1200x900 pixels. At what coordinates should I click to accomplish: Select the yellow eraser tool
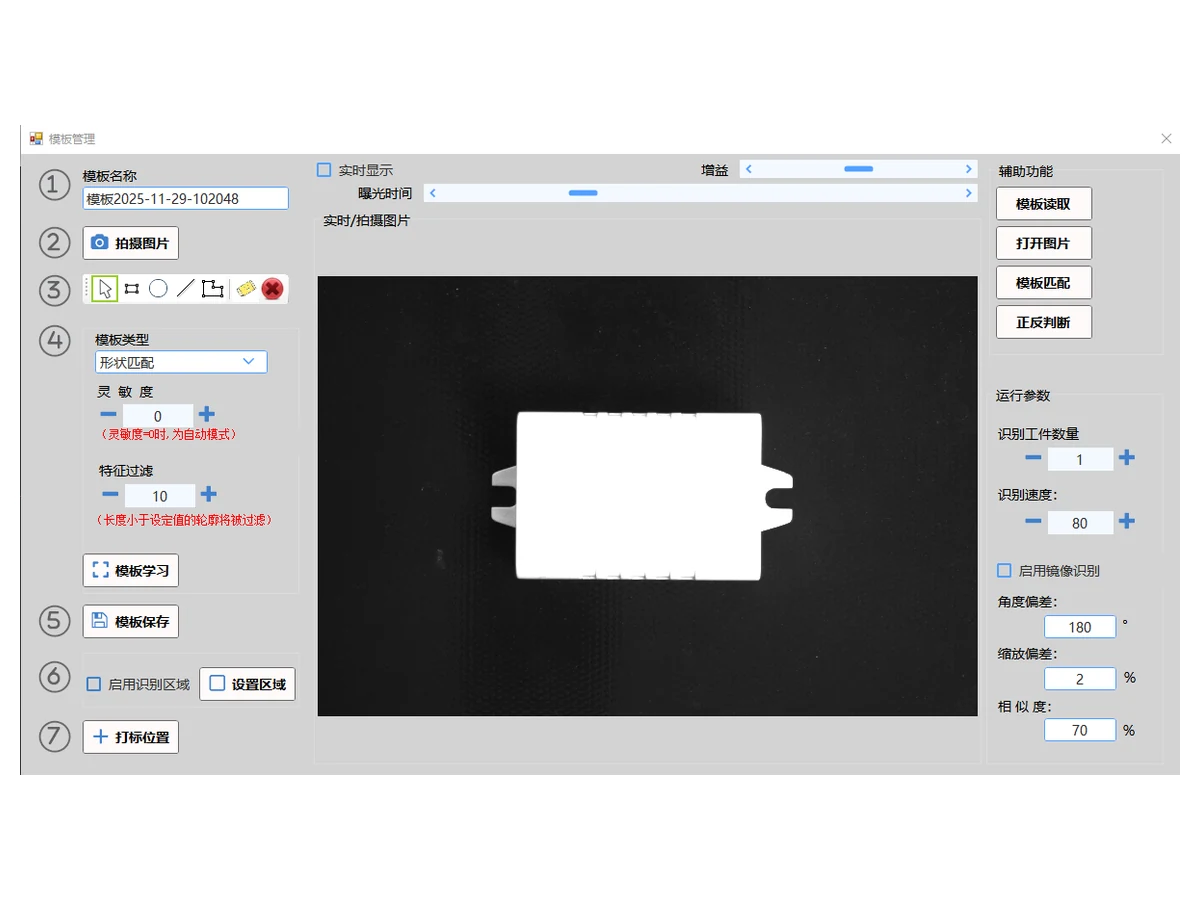(x=246, y=289)
